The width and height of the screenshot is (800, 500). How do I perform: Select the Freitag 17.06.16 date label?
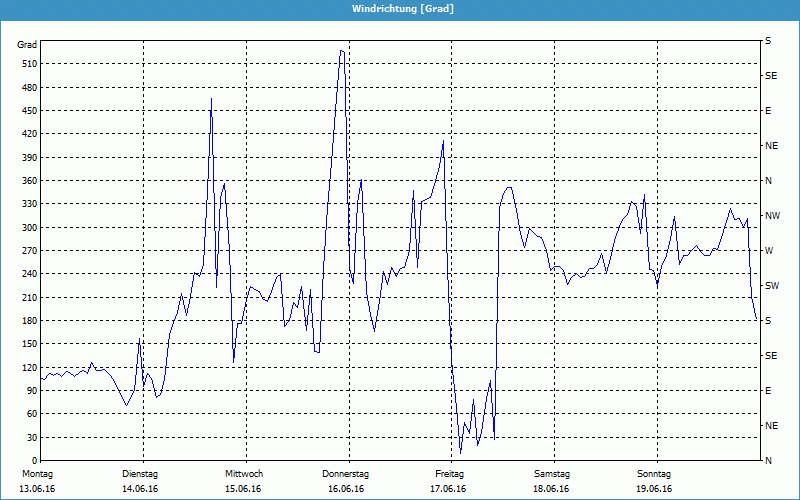tap(449, 481)
